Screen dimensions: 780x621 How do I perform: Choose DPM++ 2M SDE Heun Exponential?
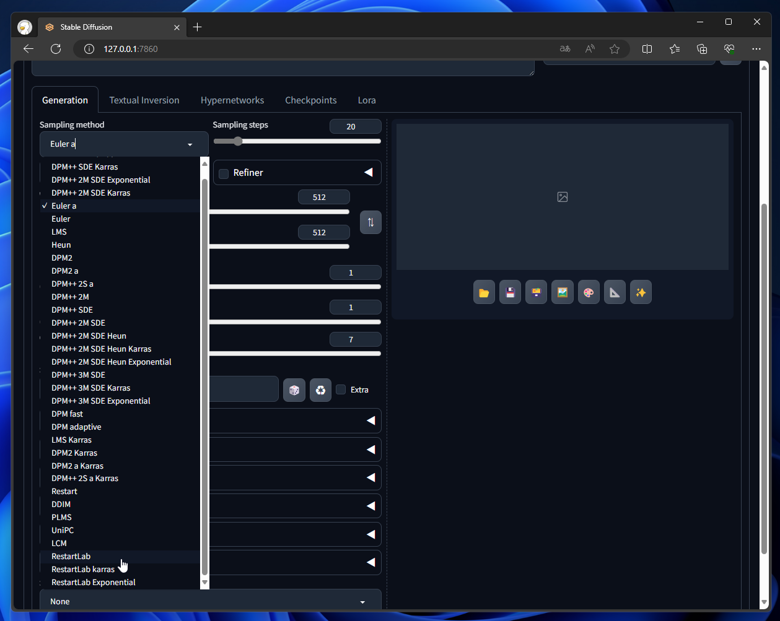120,362
